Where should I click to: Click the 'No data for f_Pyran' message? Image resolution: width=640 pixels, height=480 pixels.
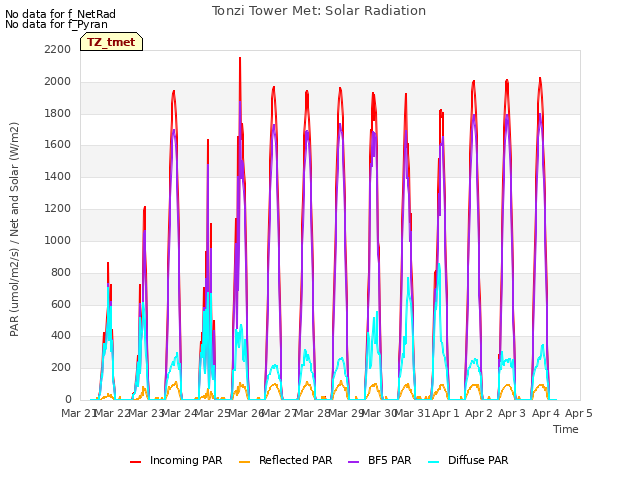56,24
